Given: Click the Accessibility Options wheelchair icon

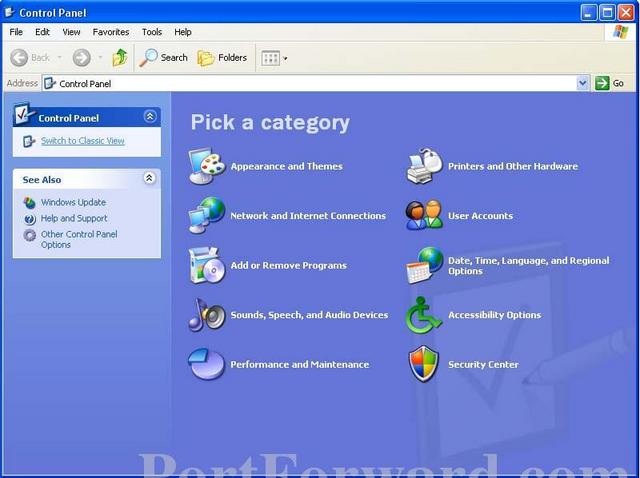Looking at the screenshot, I should [x=424, y=315].
